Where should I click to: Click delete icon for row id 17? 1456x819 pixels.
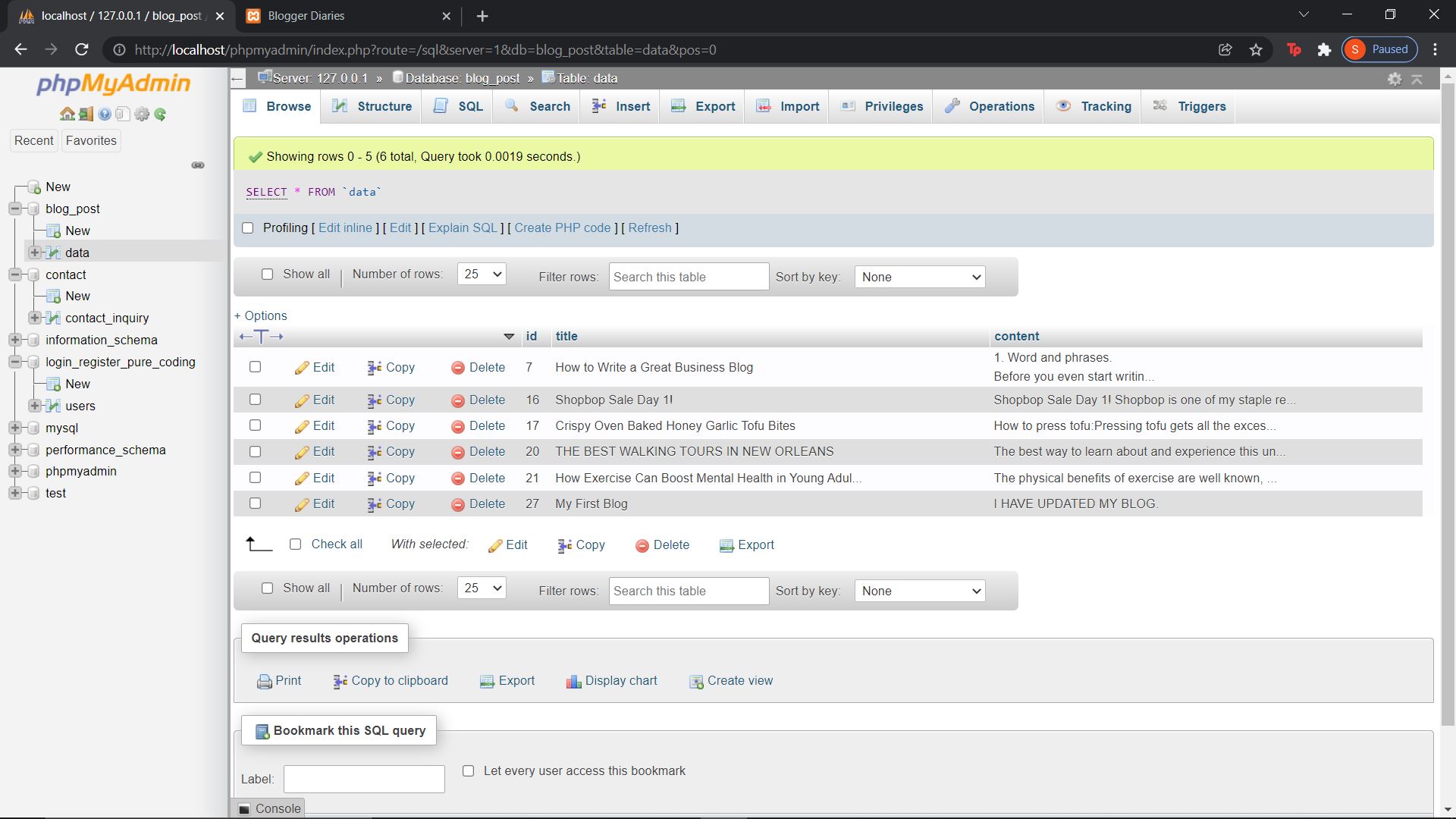click(458, 427)
